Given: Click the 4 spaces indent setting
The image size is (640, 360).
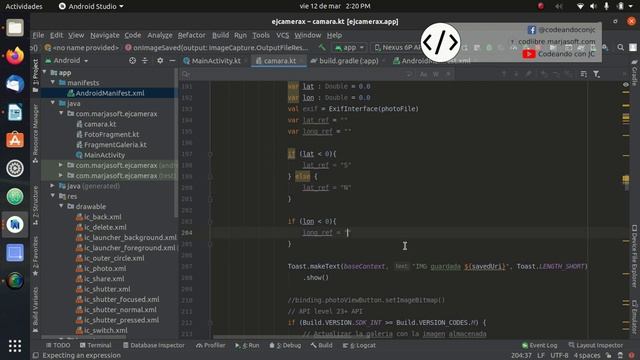Looking at the screenshot, I should [587, 356].
